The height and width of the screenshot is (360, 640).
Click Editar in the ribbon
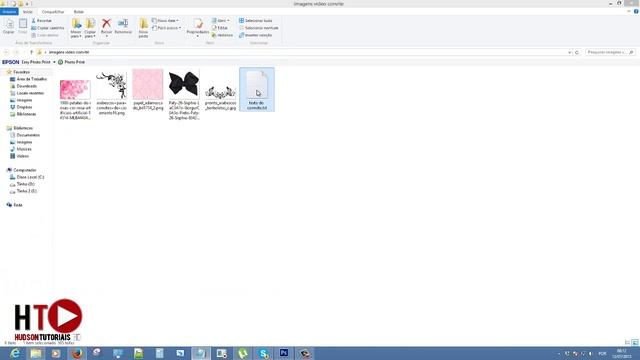click(x=220, y=28)
